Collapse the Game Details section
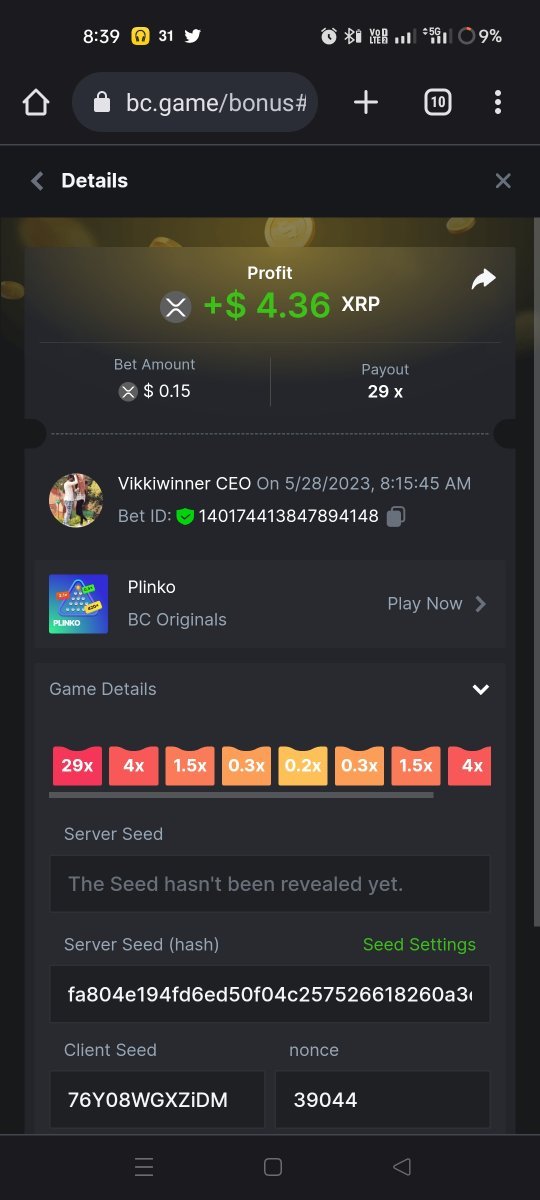 [481, 689]
